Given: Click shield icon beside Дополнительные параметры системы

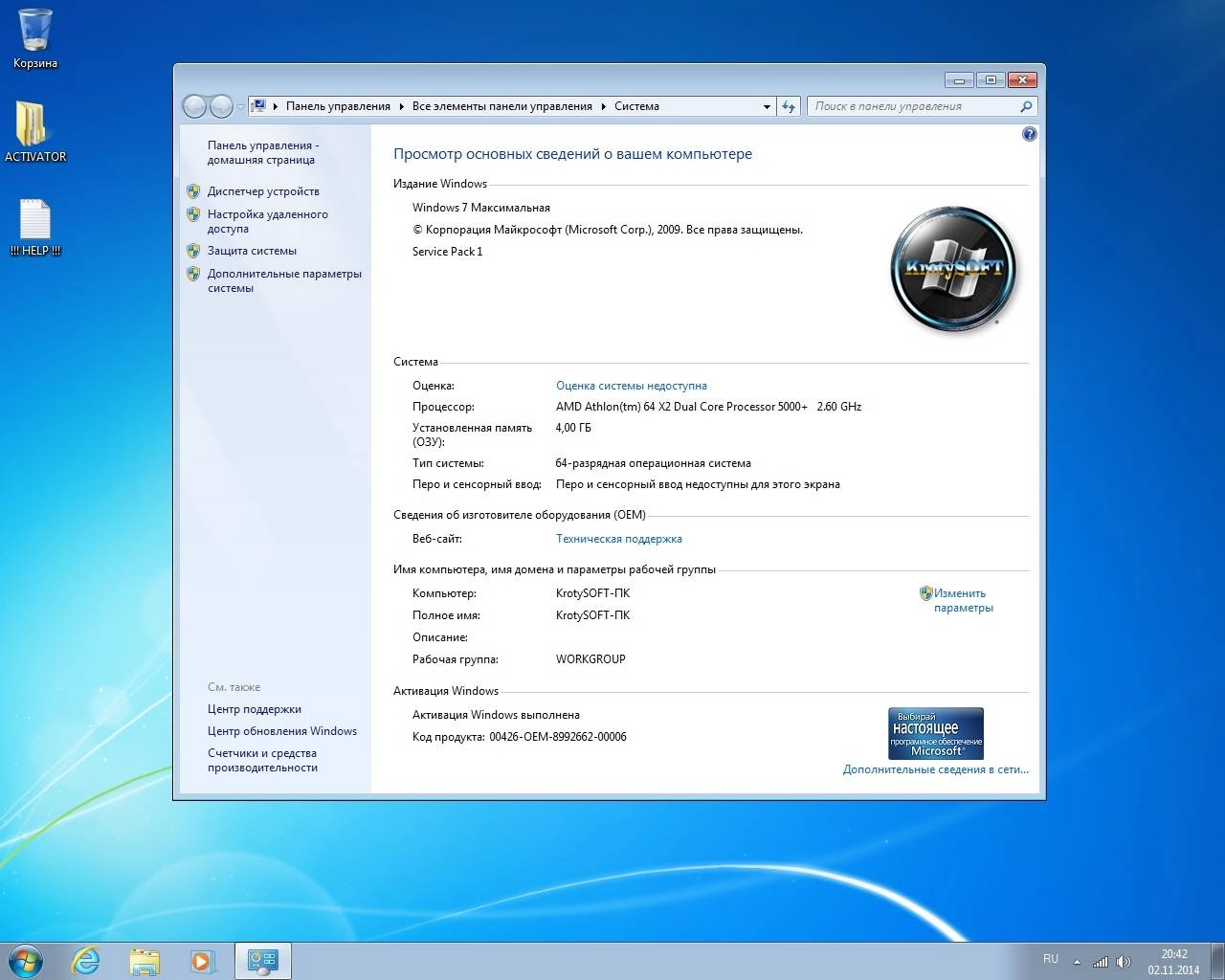Looking at the screenshot, I should [193, 274].
